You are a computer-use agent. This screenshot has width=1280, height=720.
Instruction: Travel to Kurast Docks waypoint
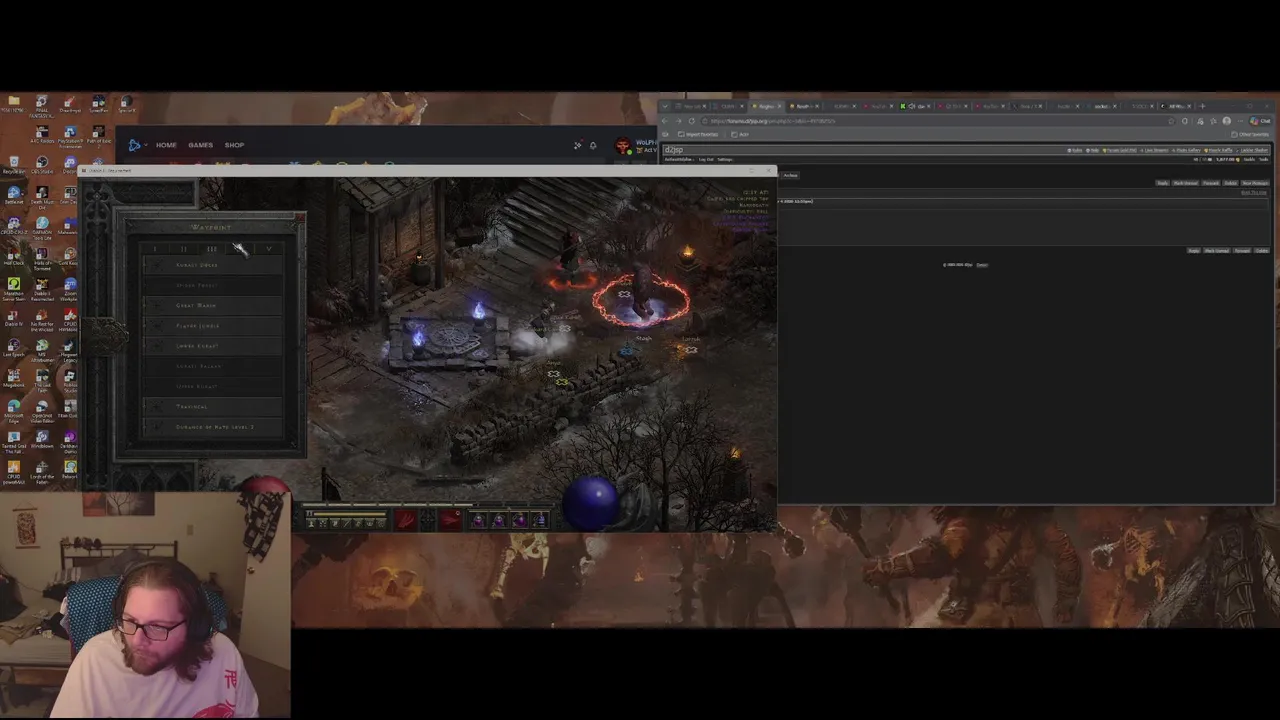point(213,265)
